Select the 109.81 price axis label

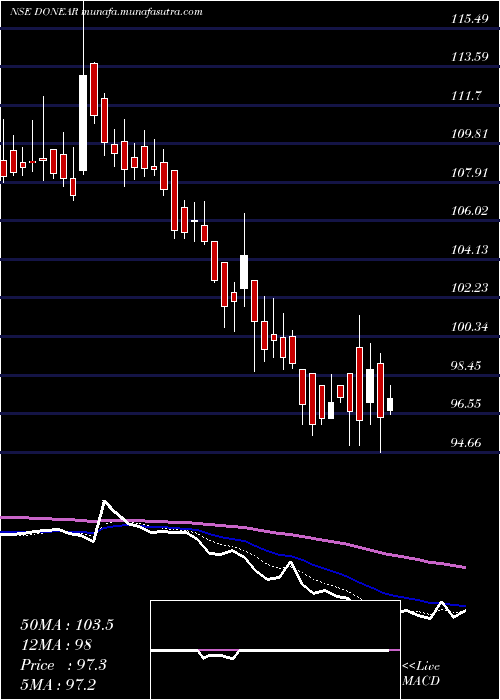tap(469, 133)
